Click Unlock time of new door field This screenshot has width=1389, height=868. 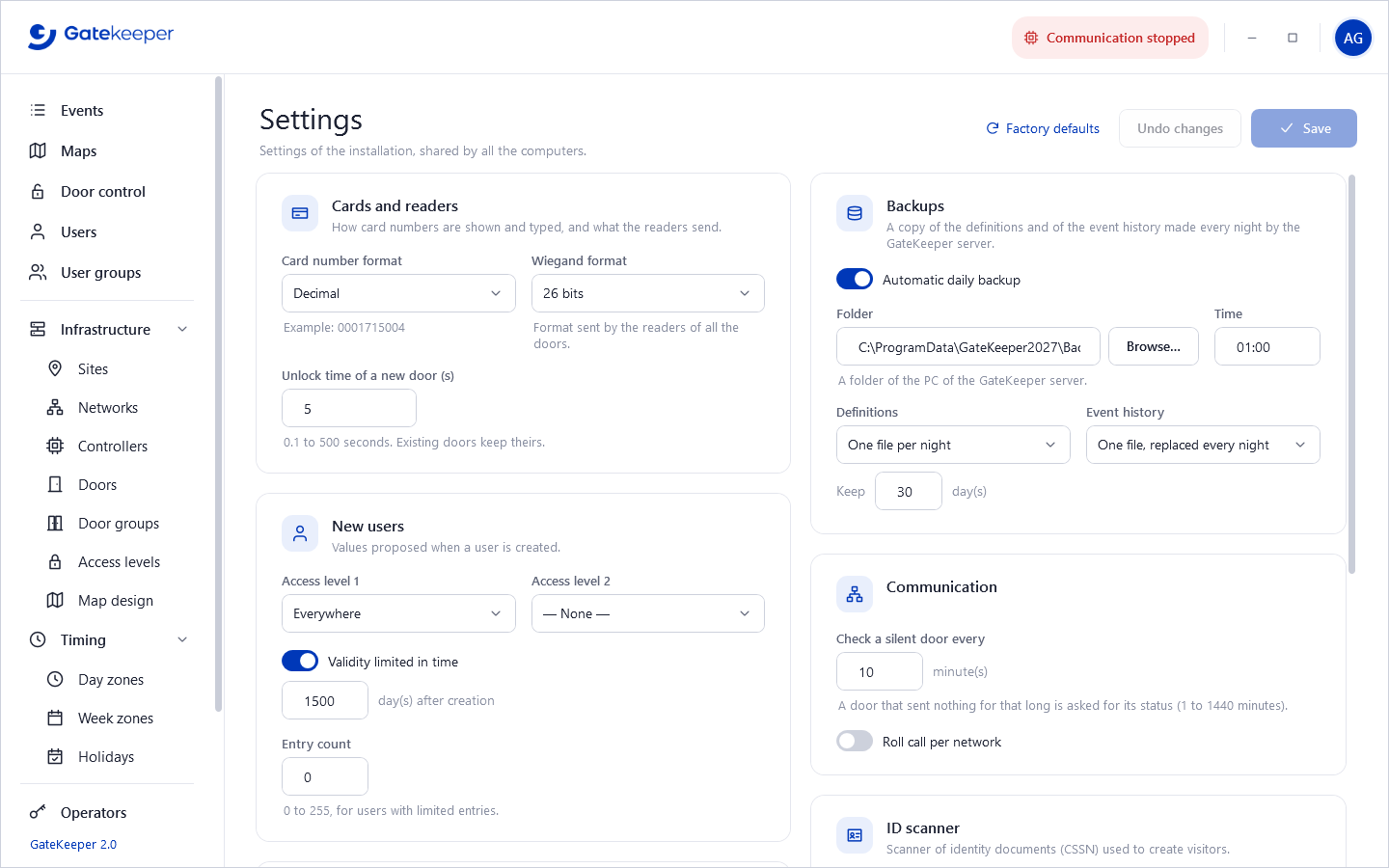pyautogui.click(x=349, y=408)
